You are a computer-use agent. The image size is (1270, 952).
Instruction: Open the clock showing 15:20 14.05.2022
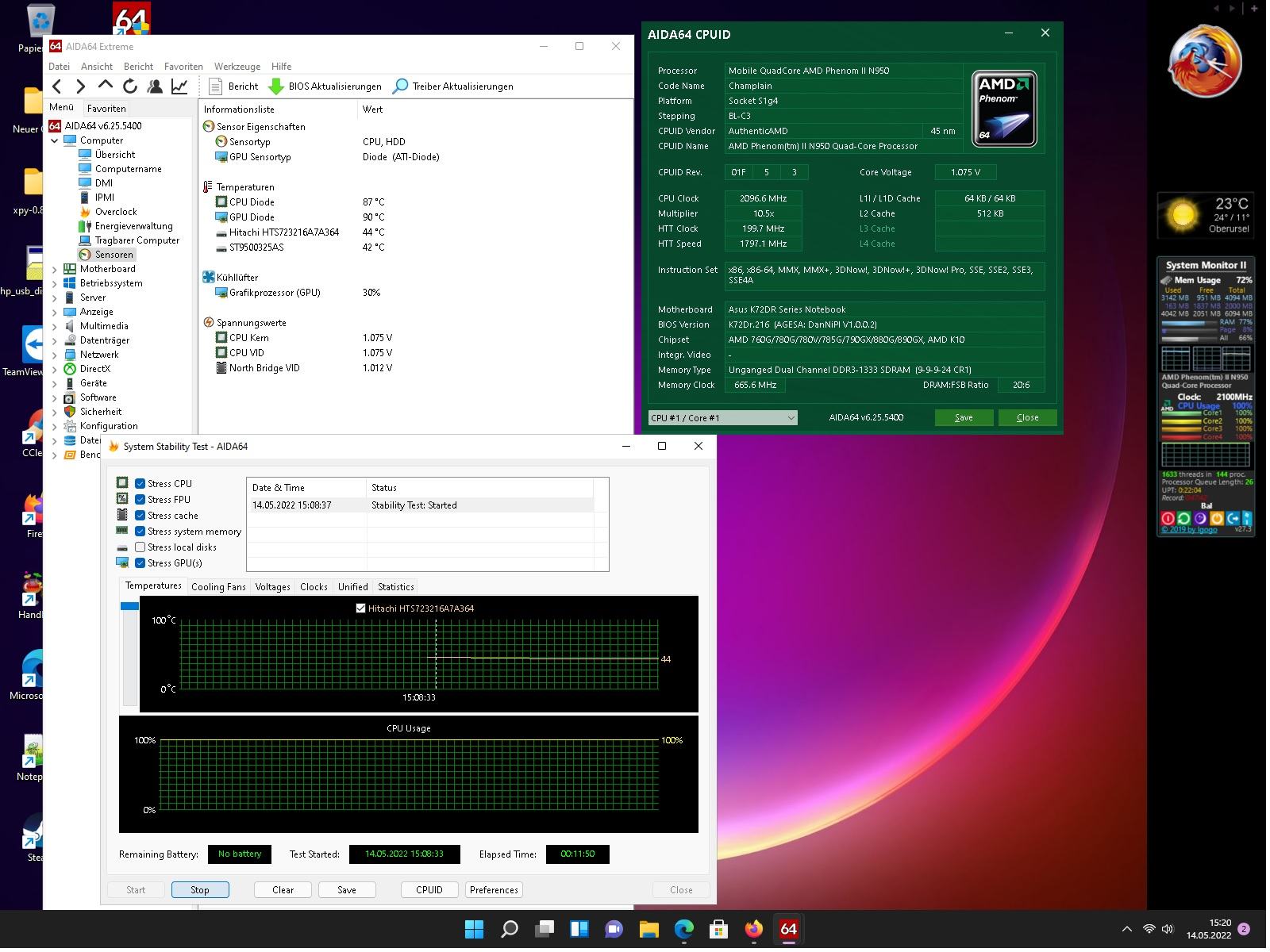pyautogui.click(x=1209, y=929)
